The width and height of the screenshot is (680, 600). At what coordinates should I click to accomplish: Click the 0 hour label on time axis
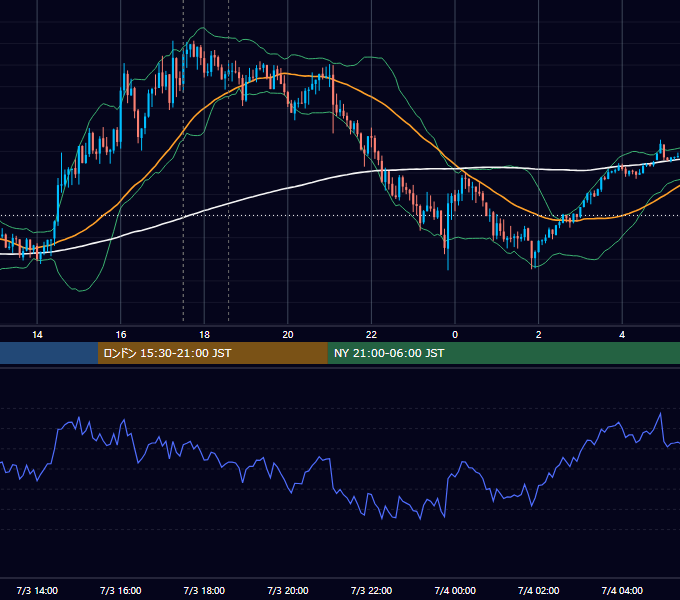(x=455, y=335)
